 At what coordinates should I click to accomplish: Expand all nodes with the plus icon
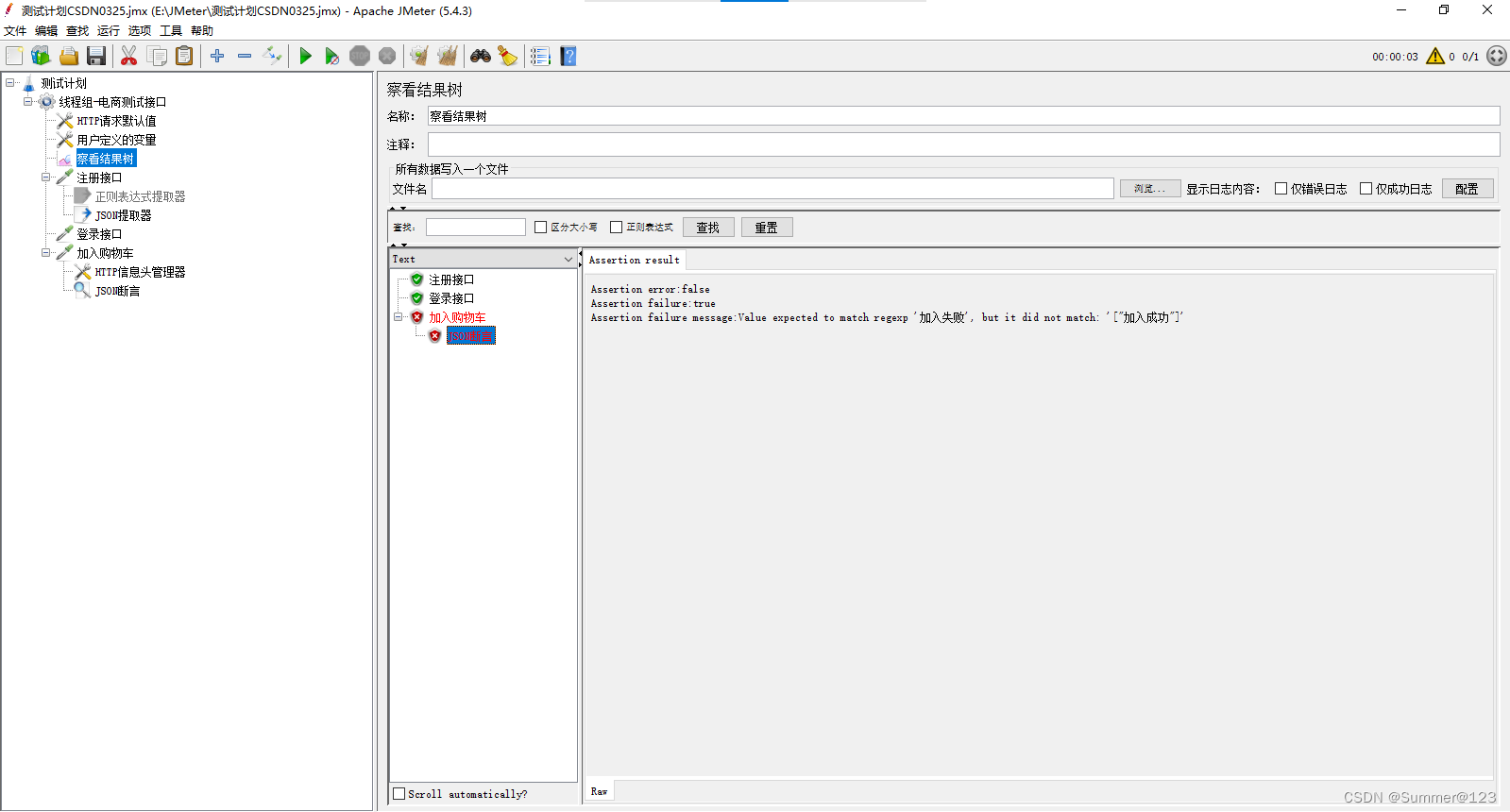(217, 57)
